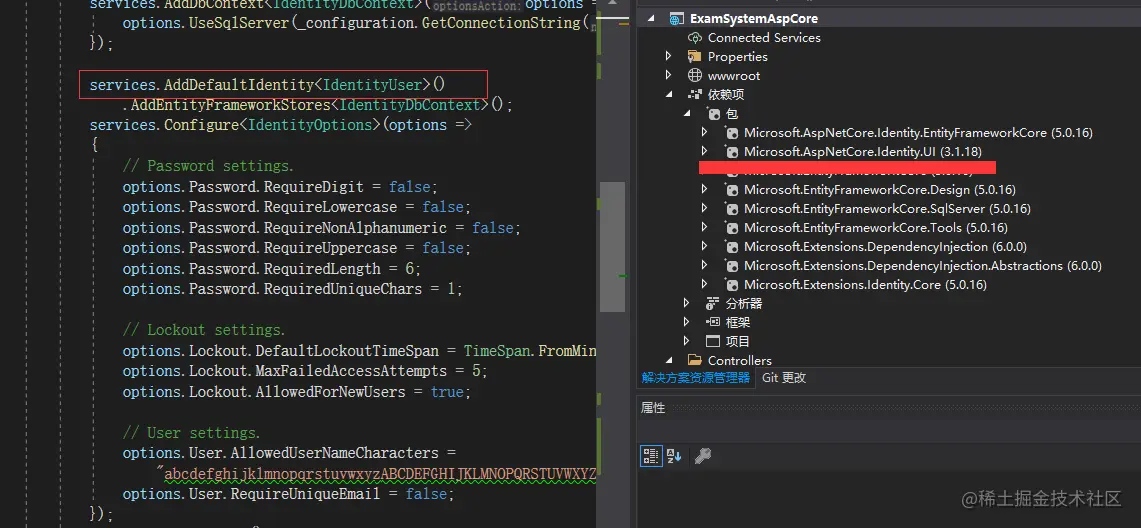Screen dimensions: 1141x528
Task: Switch to Git 更改 tab
Action: [784, 378]
